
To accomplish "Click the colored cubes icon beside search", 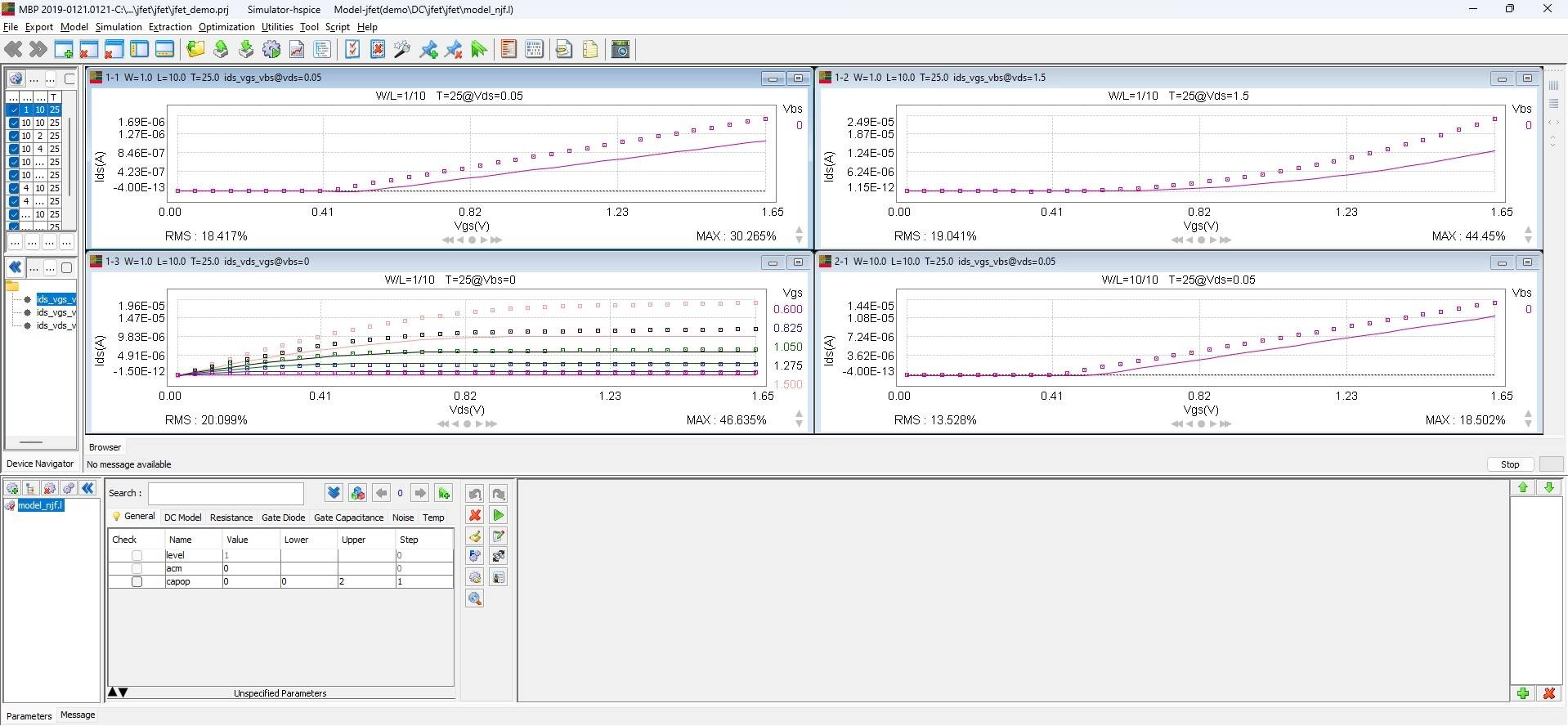I will [x=357, y=493].
